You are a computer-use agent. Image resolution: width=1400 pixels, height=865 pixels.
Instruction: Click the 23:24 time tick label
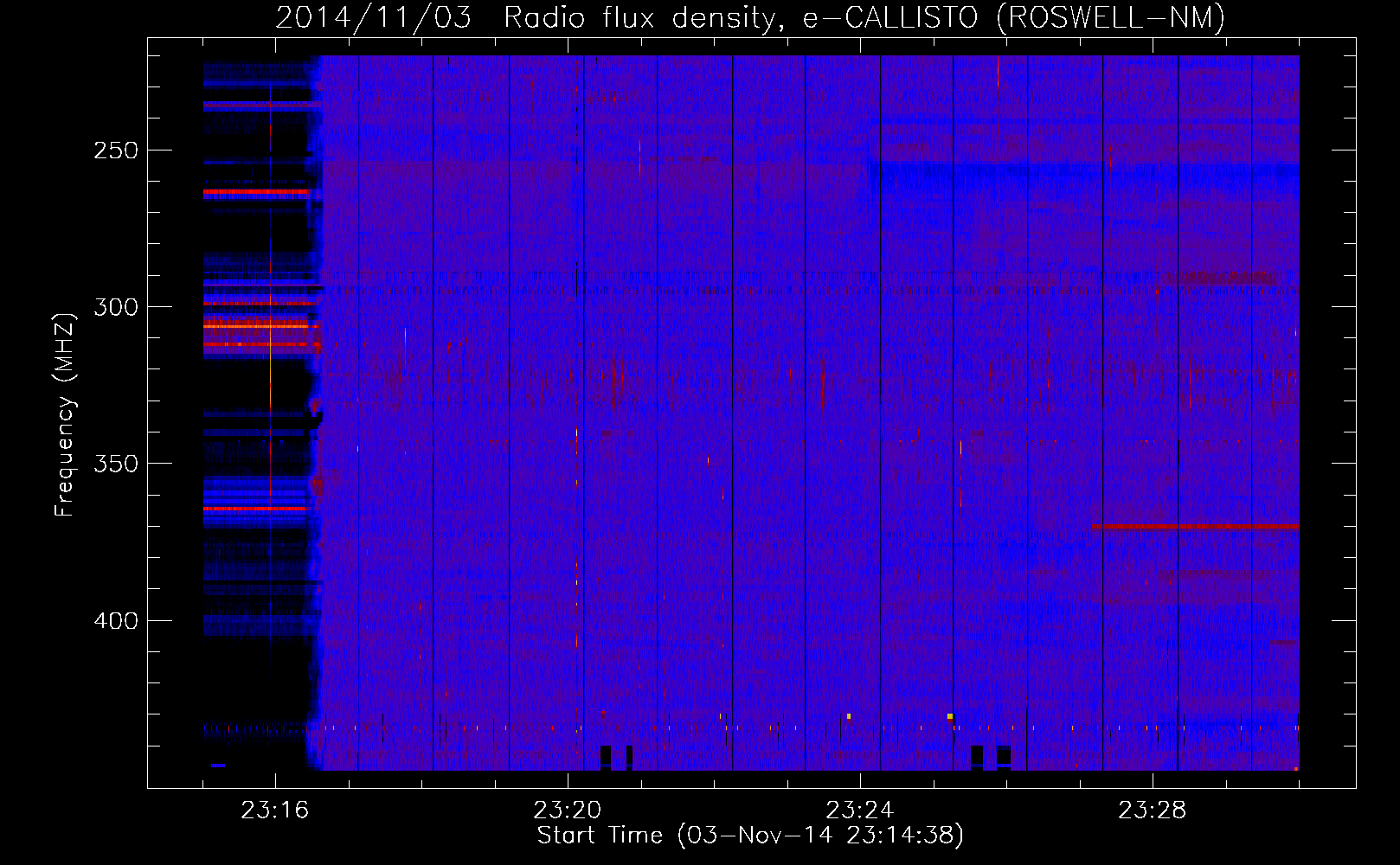pos(860,811)
